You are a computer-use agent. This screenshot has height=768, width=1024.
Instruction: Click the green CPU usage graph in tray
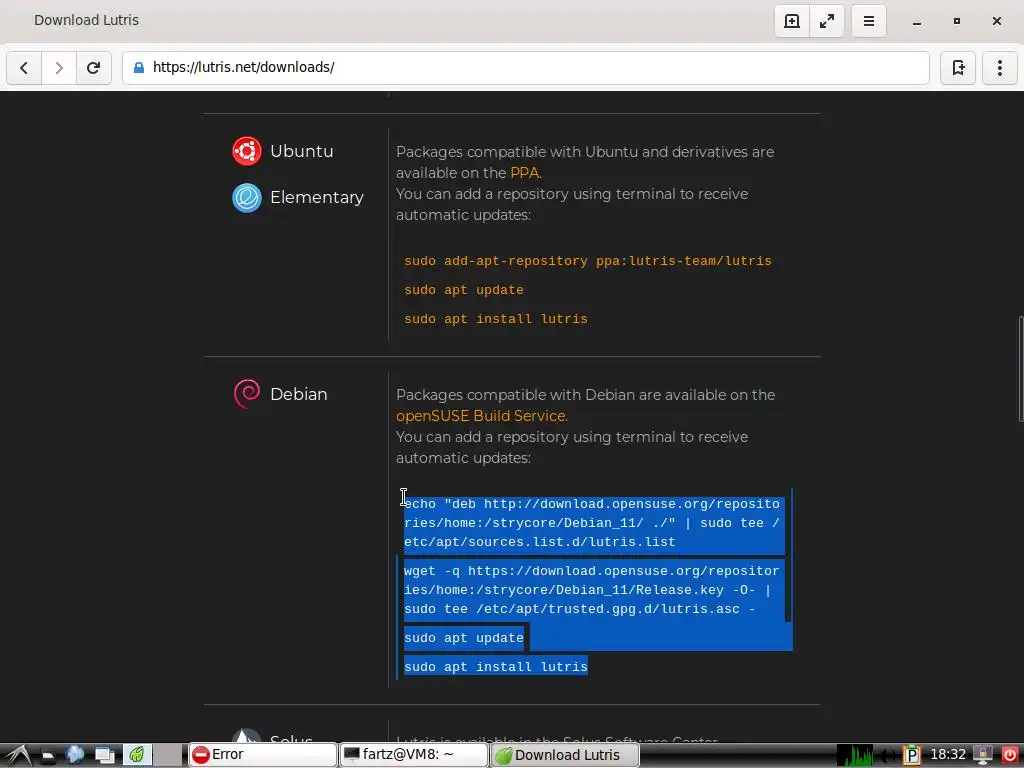pyautogui.click(x=855, y=755)
